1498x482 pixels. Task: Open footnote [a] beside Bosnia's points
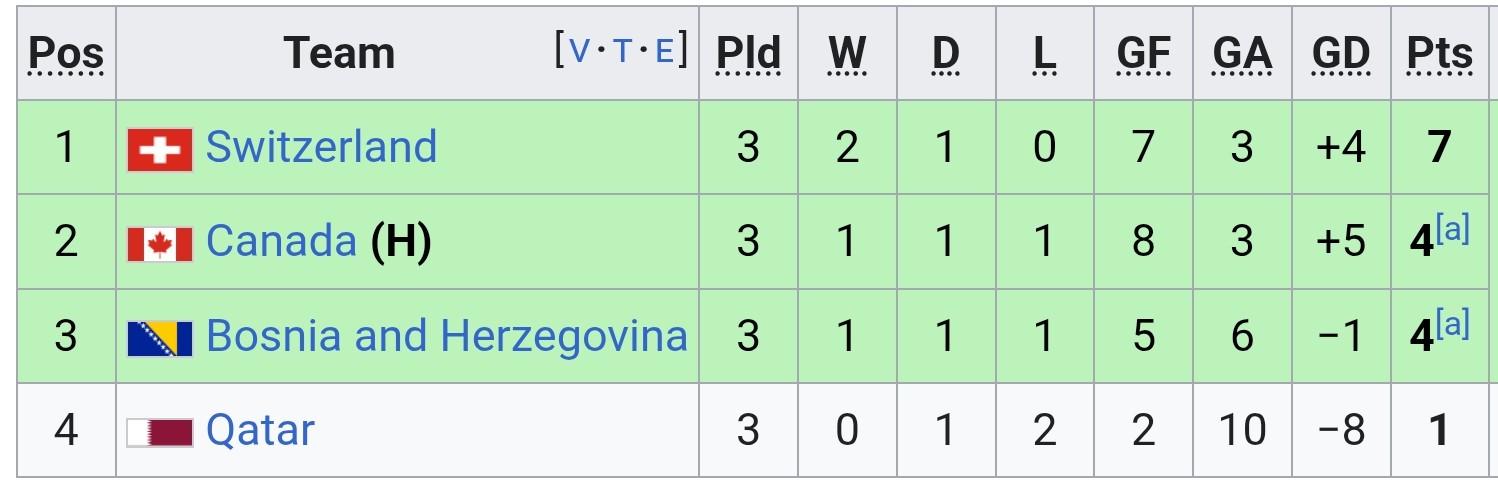tap(1453, 325)
